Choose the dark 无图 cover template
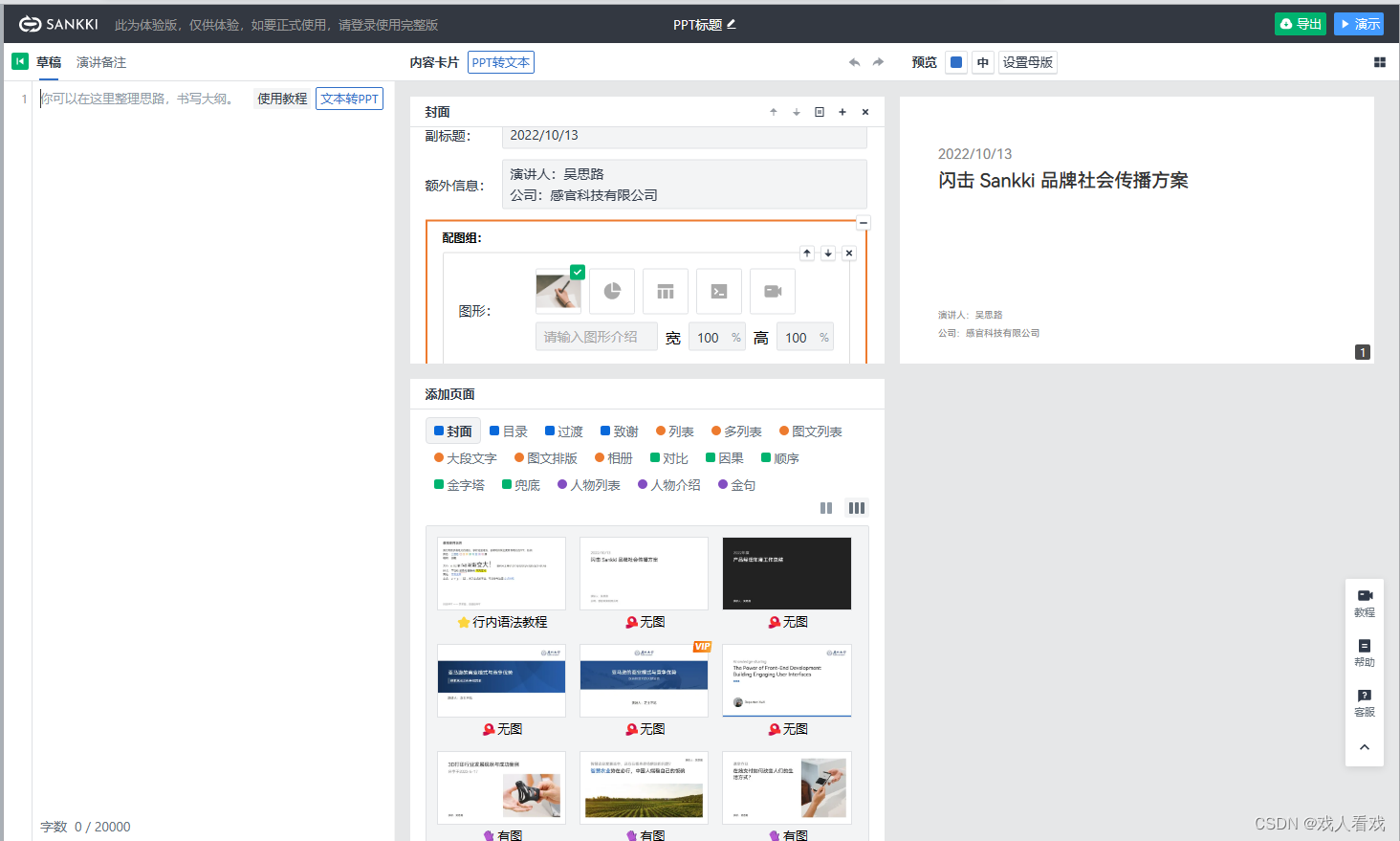Screen dimensions: 1400x841 coord(787,573)
